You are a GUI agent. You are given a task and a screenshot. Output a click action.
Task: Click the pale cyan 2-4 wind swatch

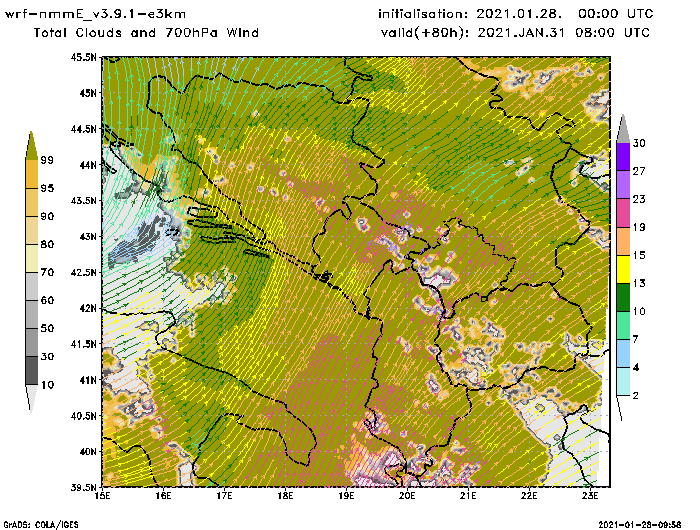623,382
